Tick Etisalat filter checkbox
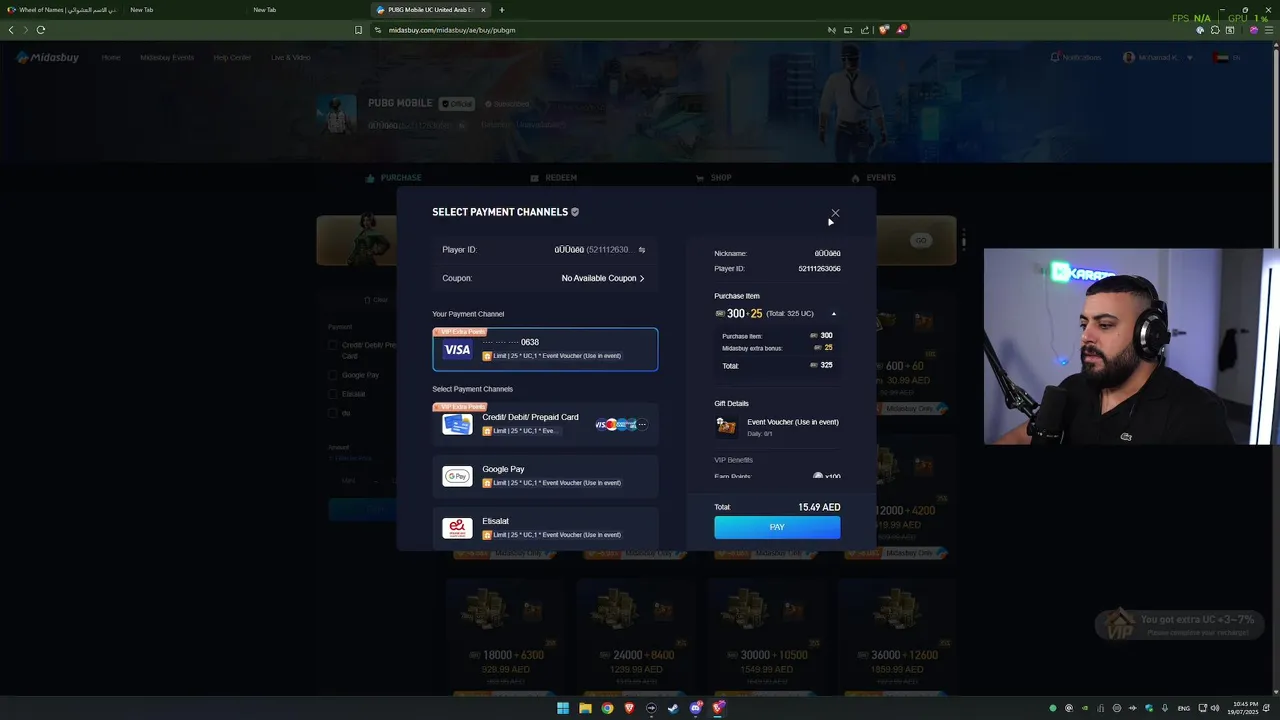Viewport: 1280px width, 720px height. pyautogui.click(x=333, y=394)
